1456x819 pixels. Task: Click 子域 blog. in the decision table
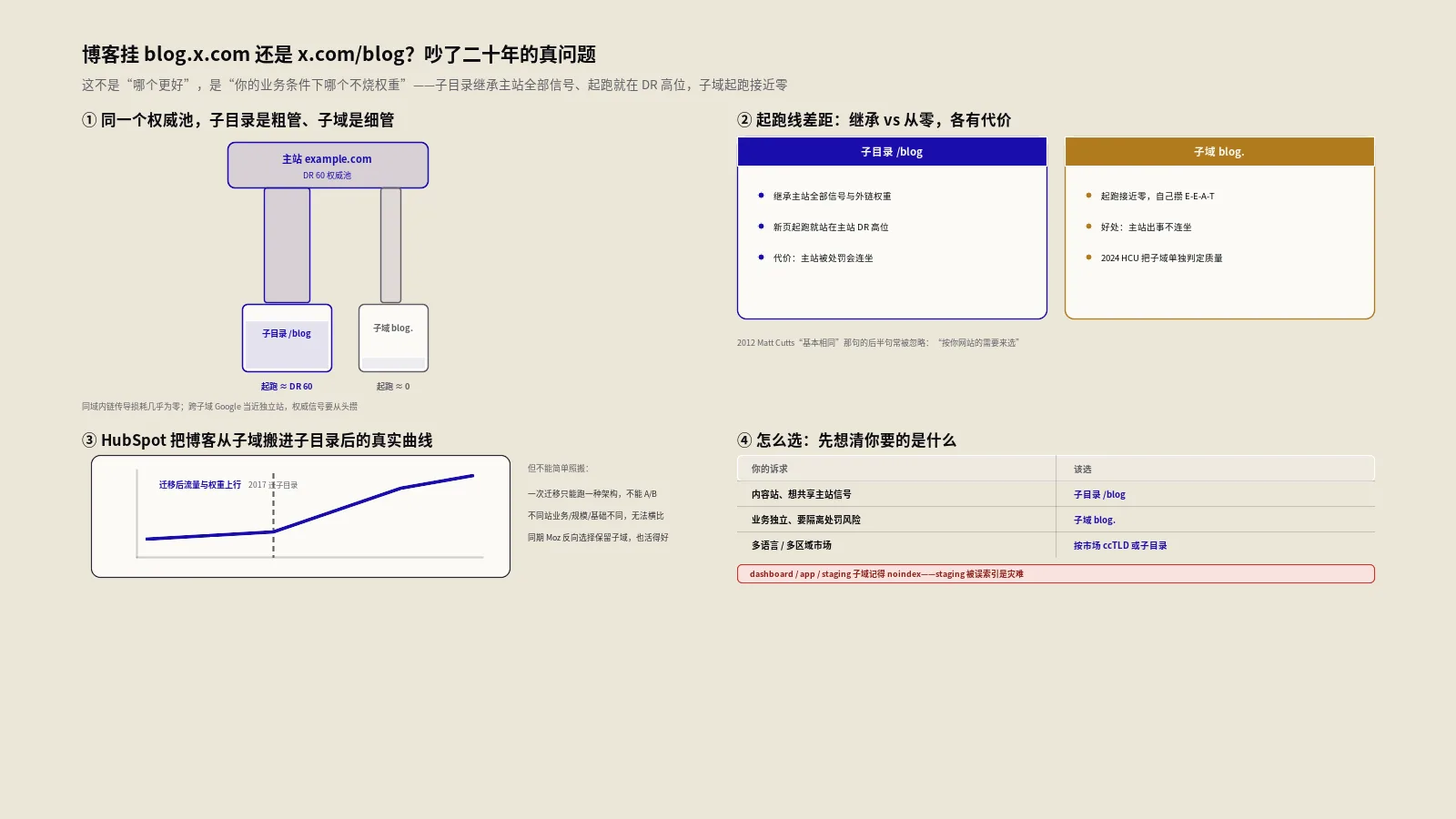[1095, 521]
